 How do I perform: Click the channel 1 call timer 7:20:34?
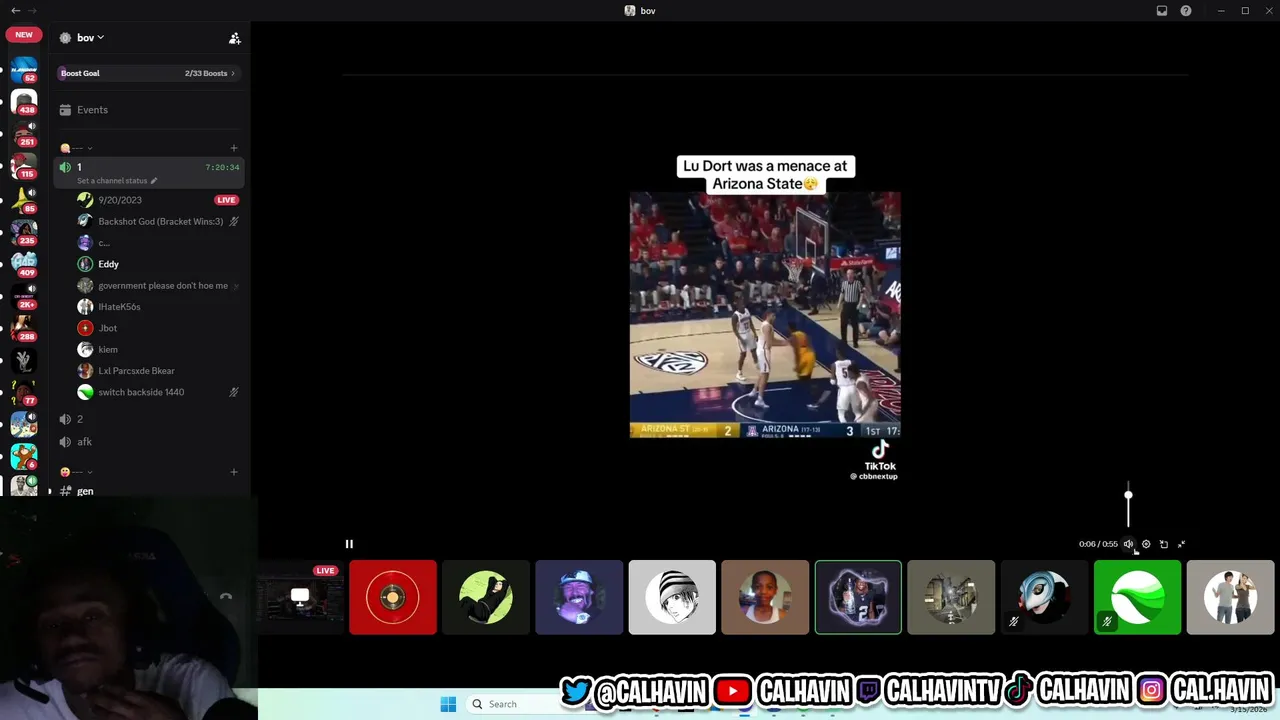[x=222, y=167]
